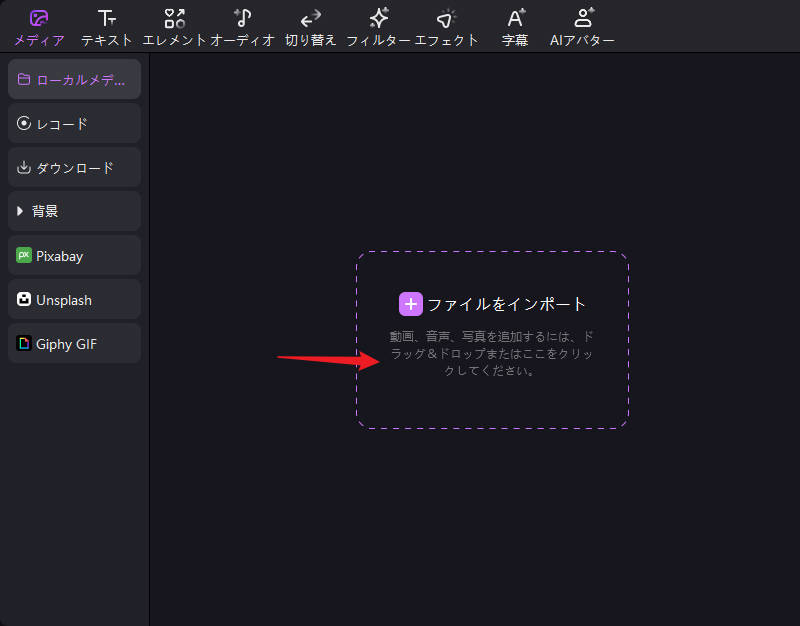
Task: Open the フィルター (Filters) panel
Action: 376,24
